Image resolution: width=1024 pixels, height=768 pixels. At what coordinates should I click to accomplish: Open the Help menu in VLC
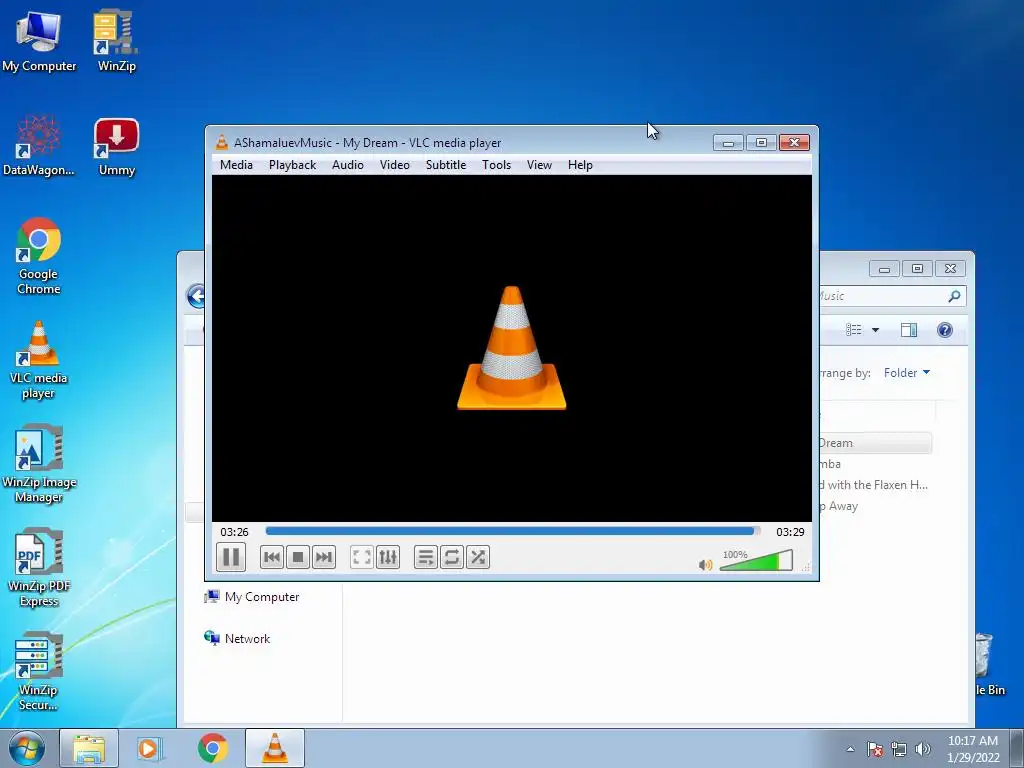[x=580, y=165]
